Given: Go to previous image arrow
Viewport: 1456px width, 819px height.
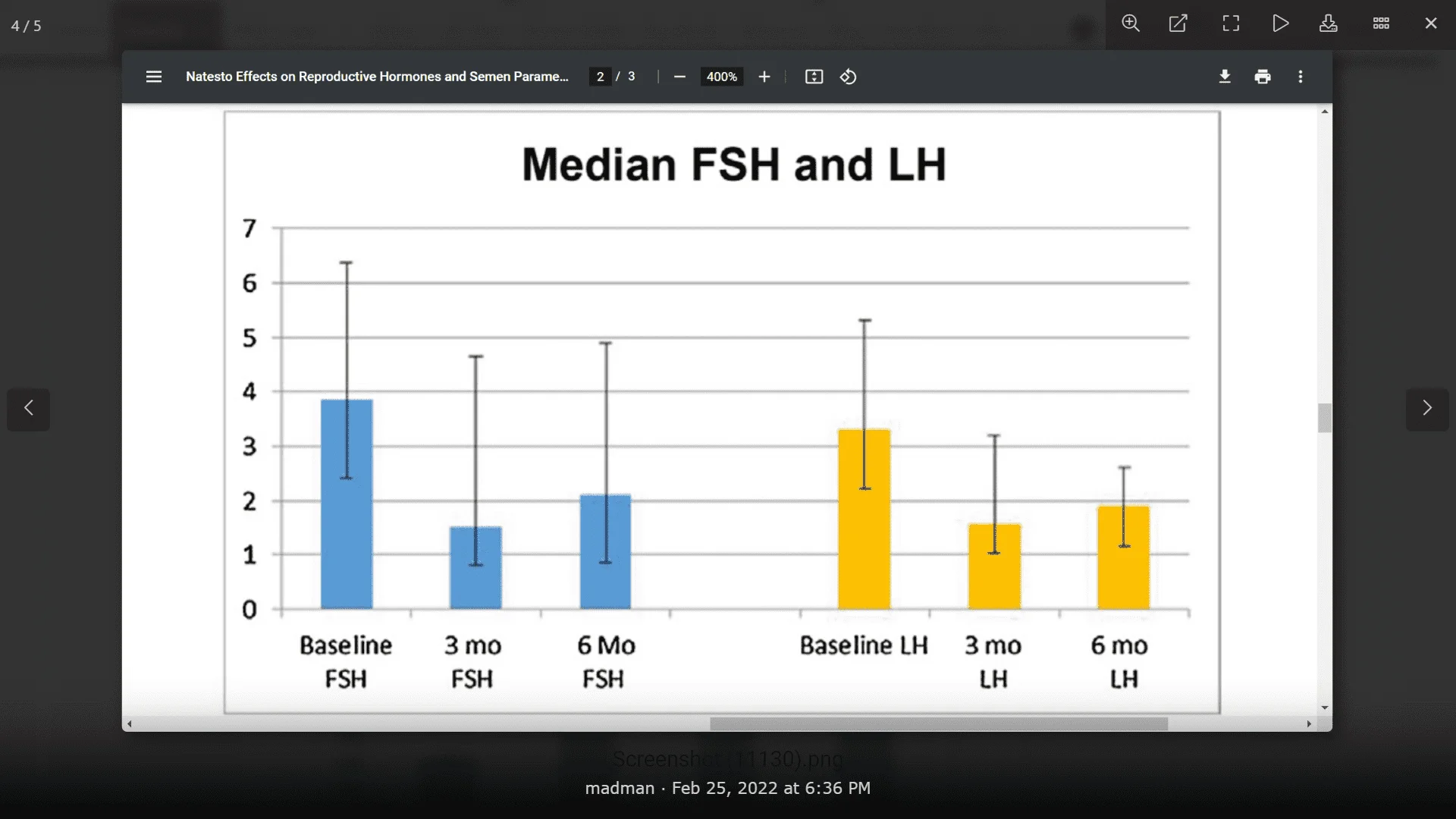Looking at the screenshot, I should (x=29, y=409).
